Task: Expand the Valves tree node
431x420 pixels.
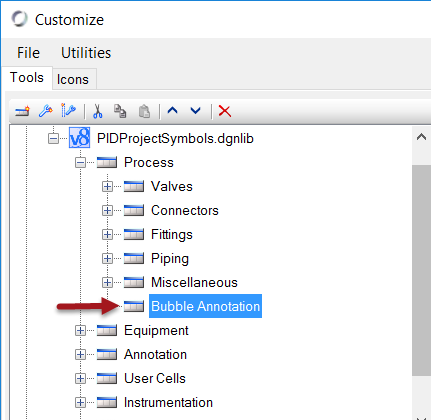Action: click(x=107, y=186)
